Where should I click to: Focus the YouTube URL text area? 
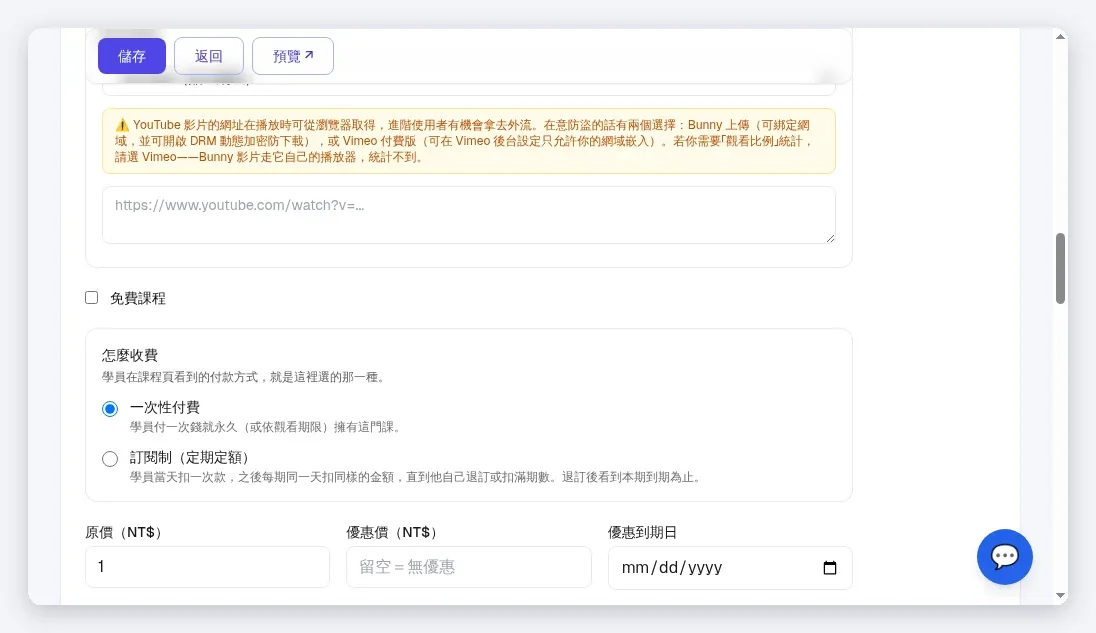point(468,215)
